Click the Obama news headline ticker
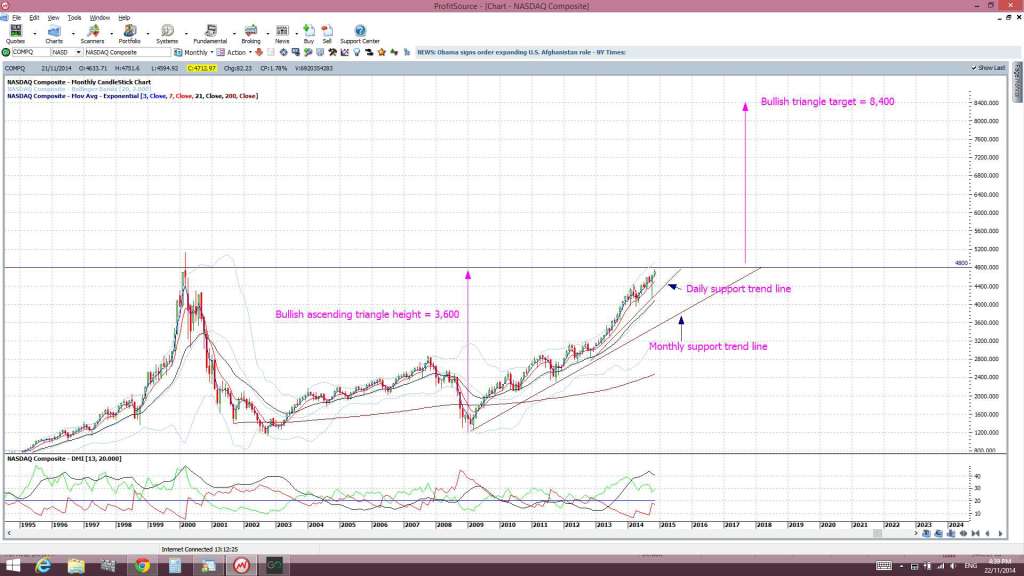 point(521,52)
